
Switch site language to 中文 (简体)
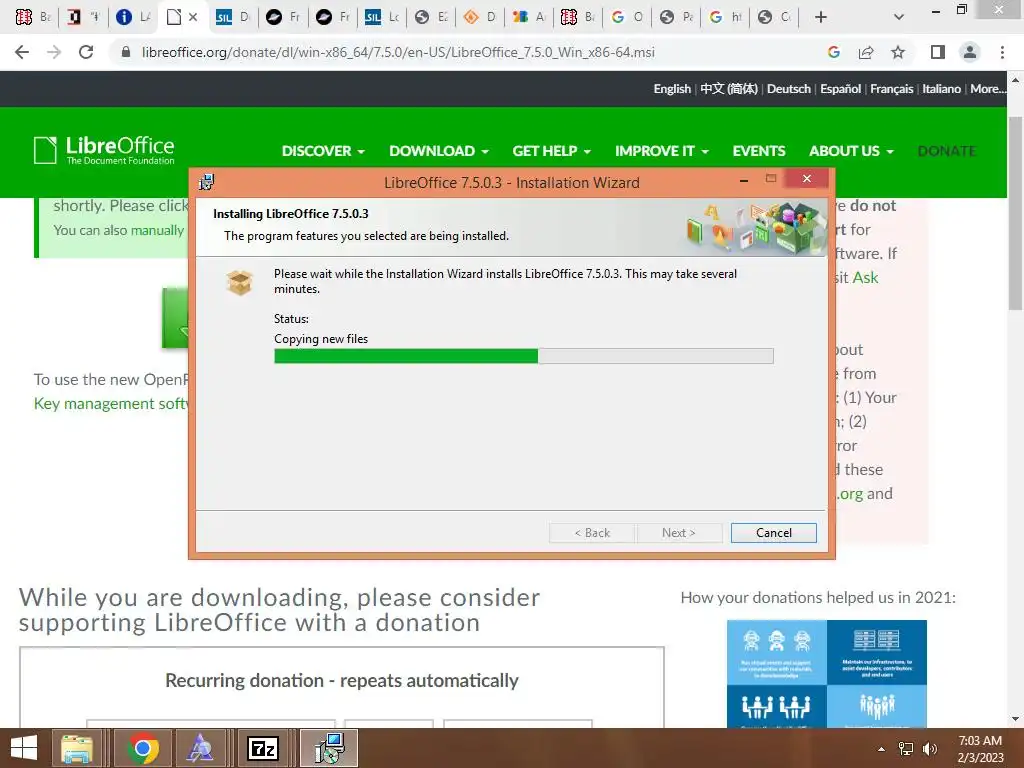coord(729,89)
